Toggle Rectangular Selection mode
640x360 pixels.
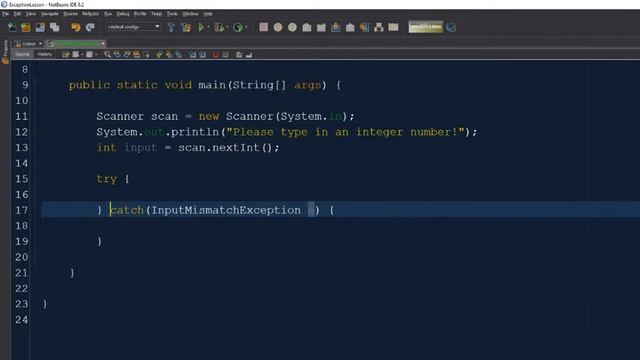click(x=146, y=54)
